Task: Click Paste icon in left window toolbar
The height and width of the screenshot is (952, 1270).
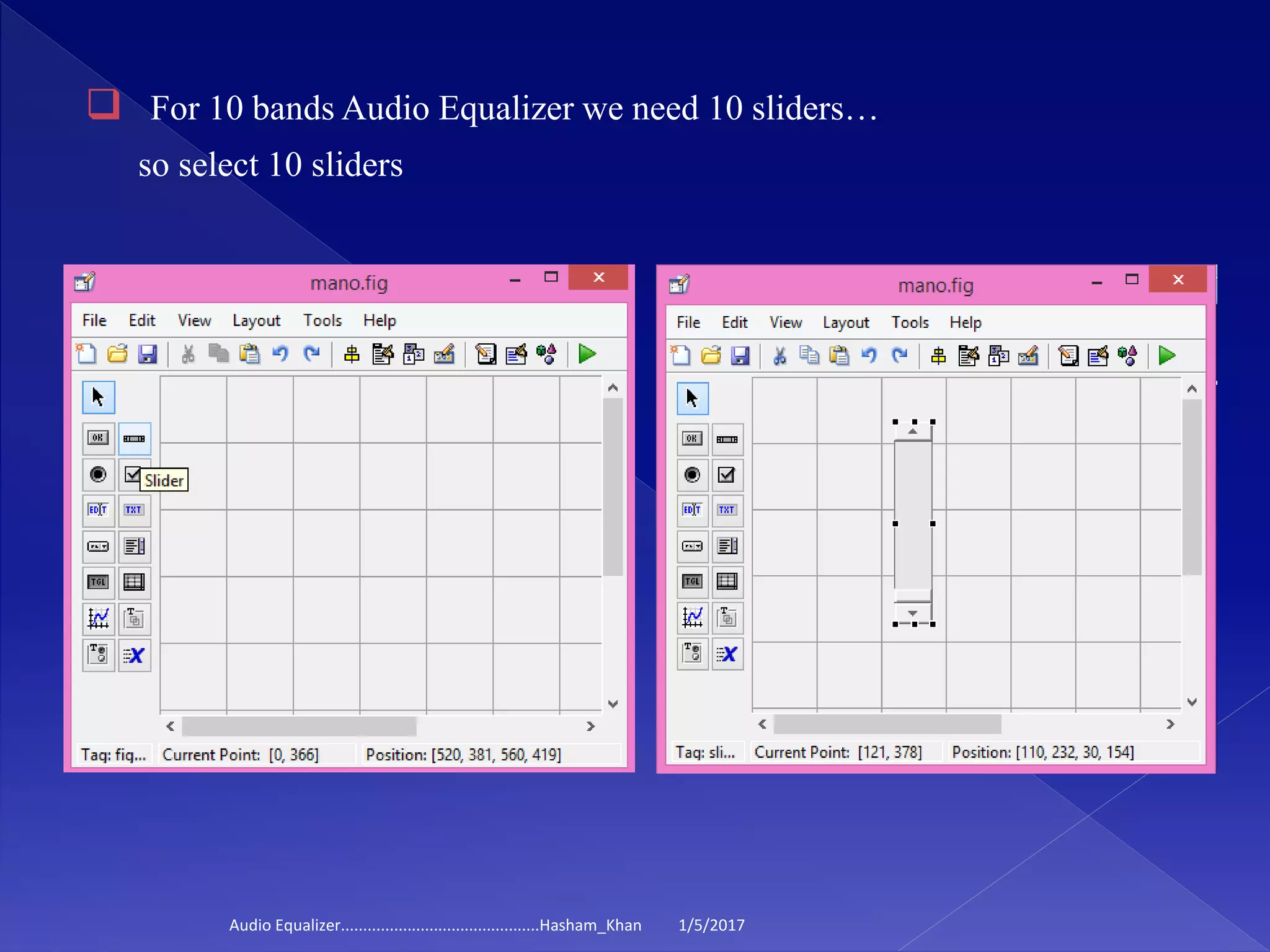Action: tap(249, 354)
